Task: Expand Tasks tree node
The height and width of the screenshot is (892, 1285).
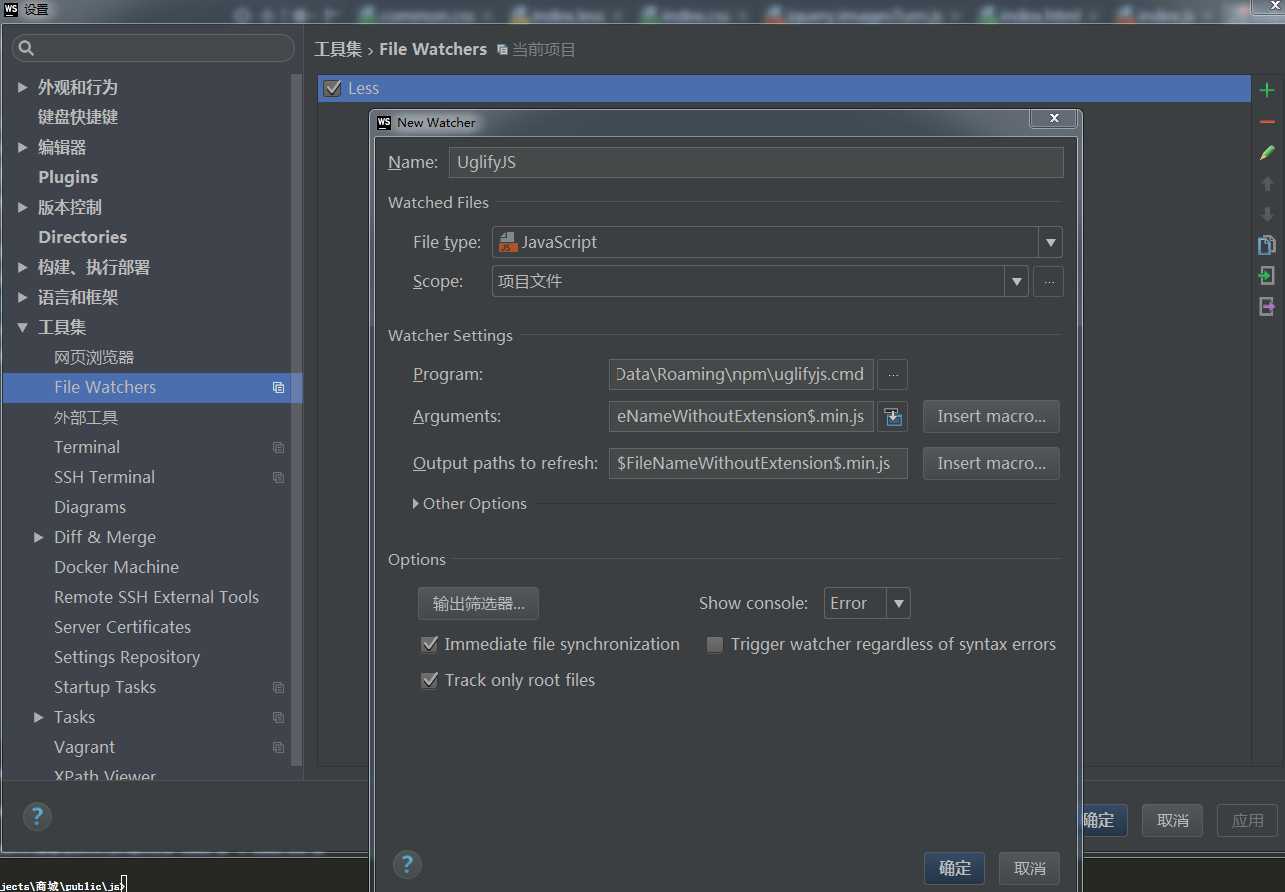Action: (x=39, y=718)
